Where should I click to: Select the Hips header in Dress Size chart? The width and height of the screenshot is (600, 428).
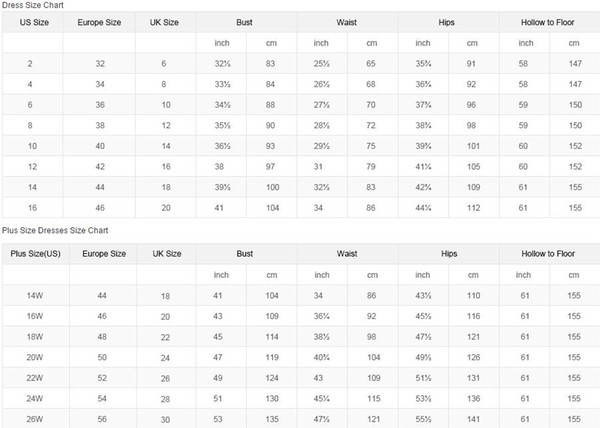point(447,22)
